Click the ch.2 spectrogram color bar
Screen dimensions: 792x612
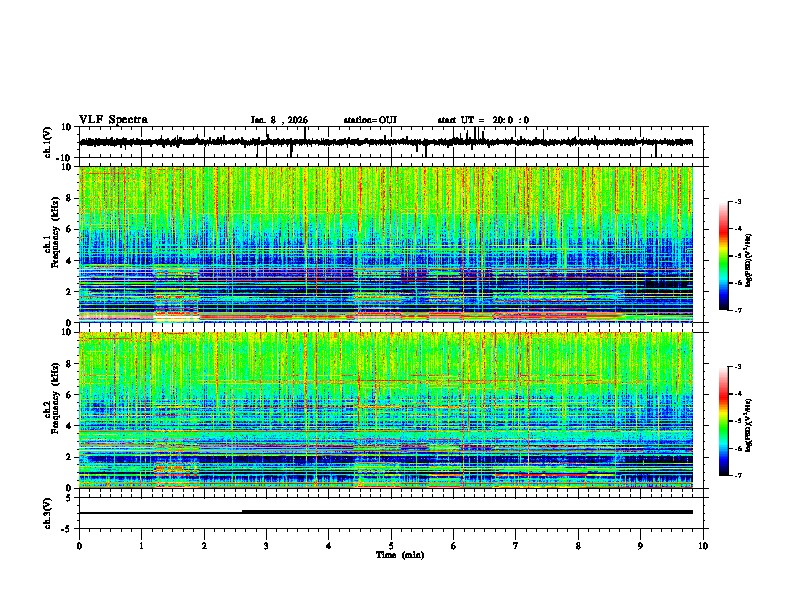click(723, 421)
